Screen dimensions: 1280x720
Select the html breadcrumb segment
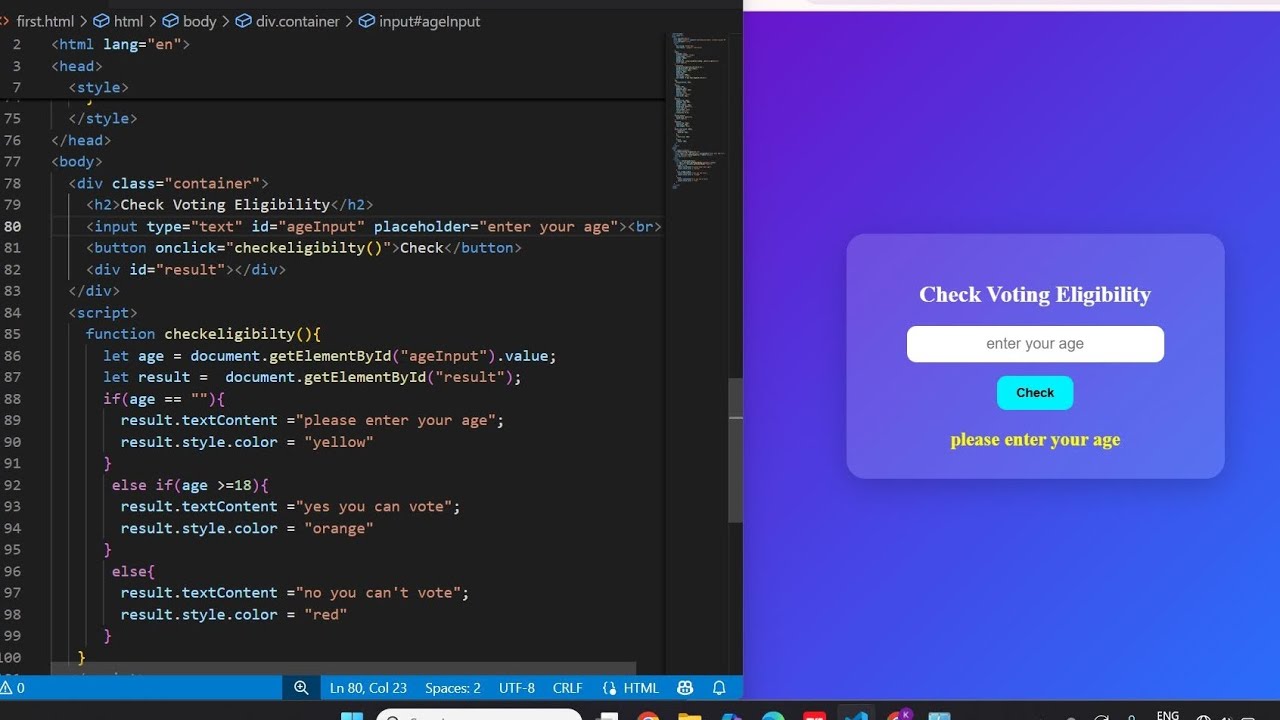click(118, 21)
